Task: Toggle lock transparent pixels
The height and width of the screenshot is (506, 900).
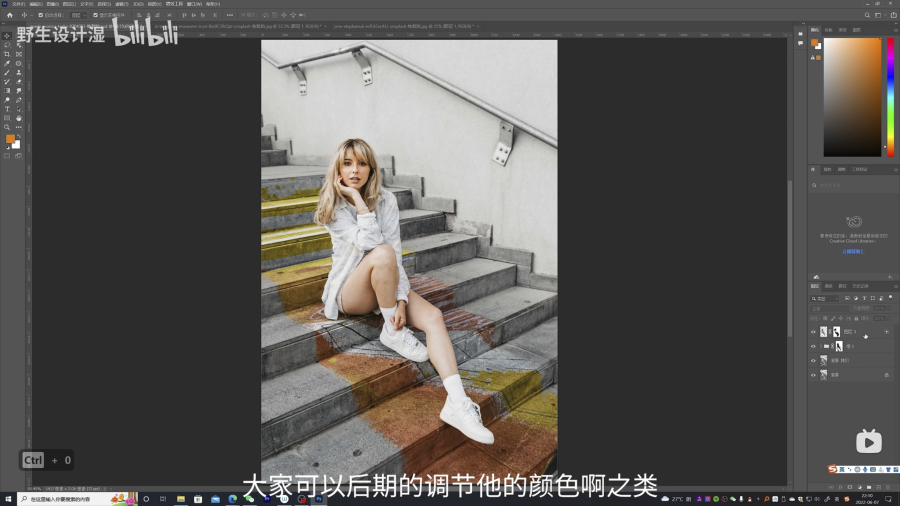Action: [825, 318]
